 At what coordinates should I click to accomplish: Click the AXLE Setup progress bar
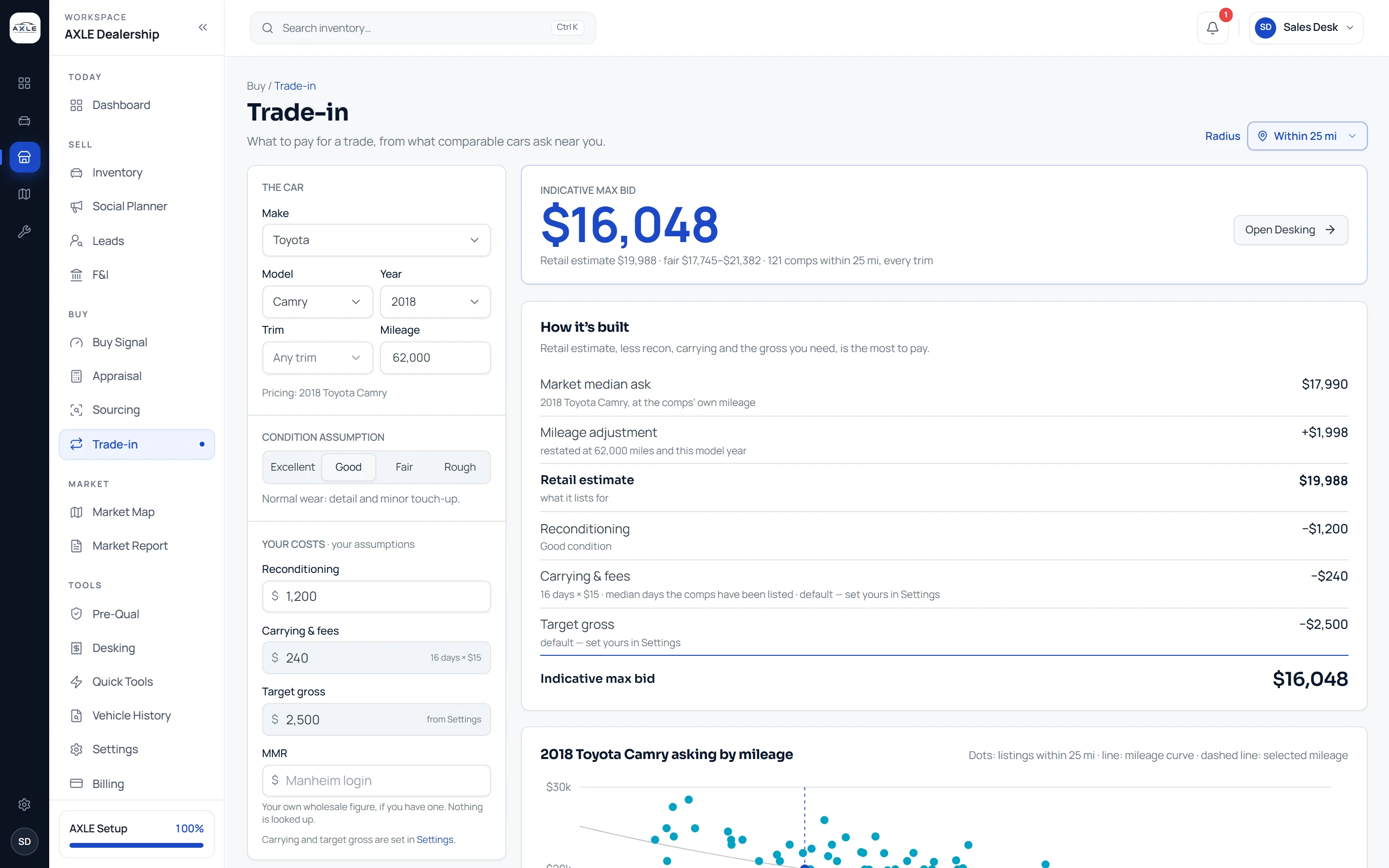(x=136, y=845)
